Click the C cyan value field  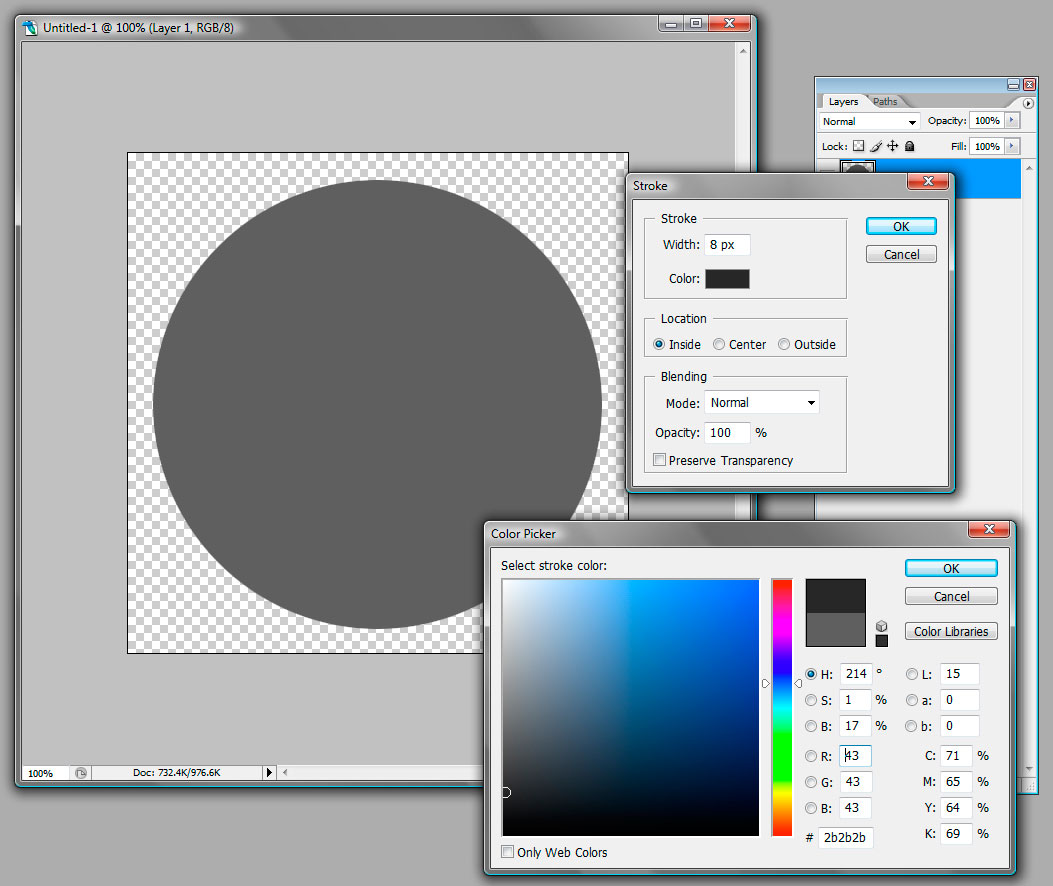(x=956, y=756)
